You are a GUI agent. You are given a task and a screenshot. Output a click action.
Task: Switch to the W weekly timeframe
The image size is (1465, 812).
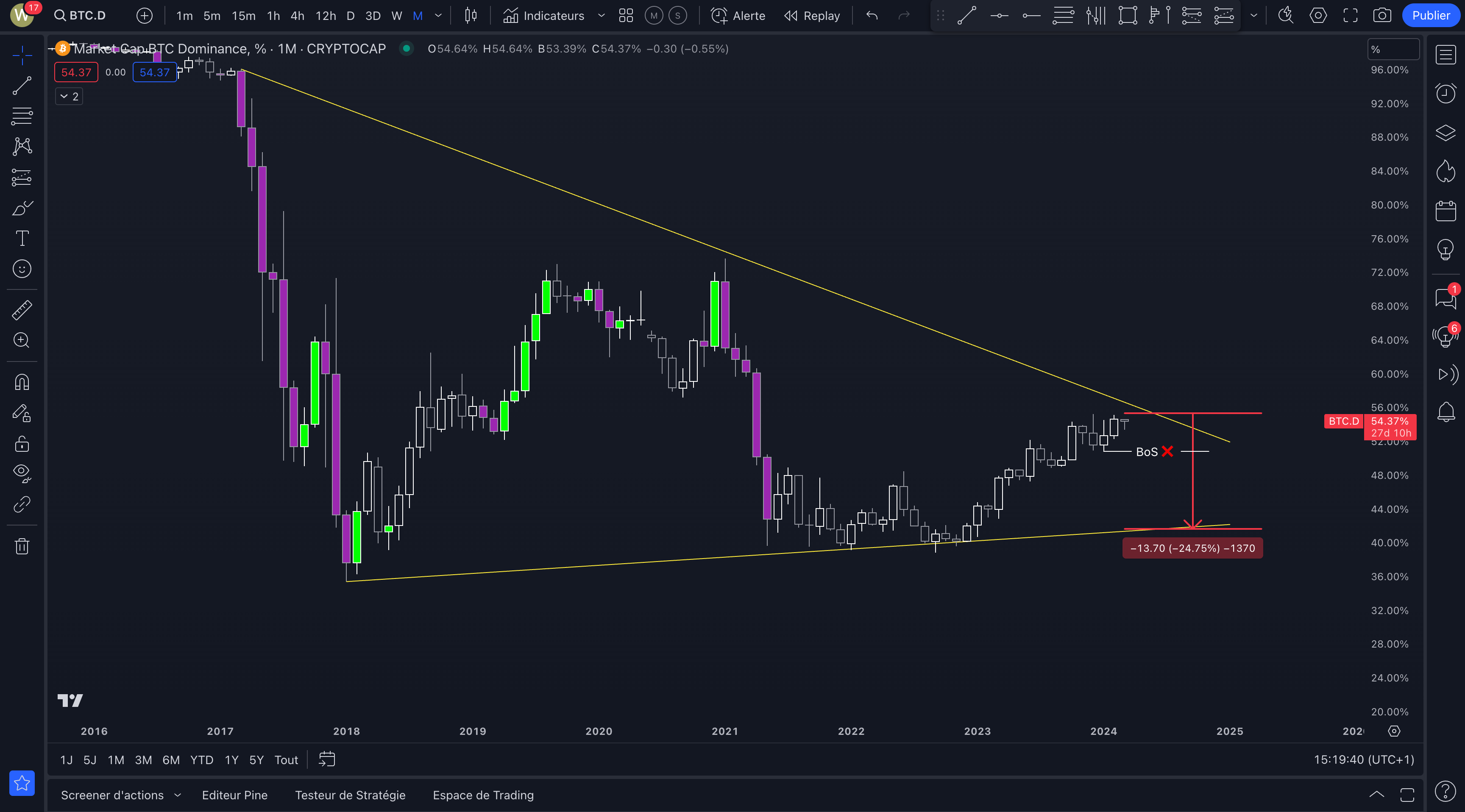(396, 15)
